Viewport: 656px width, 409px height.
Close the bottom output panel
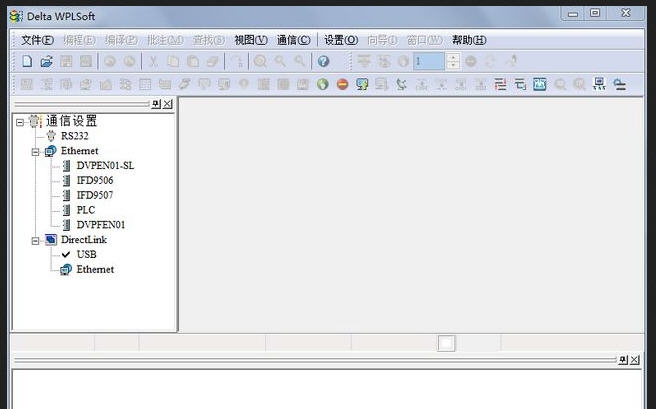click(x=635, y=360)
